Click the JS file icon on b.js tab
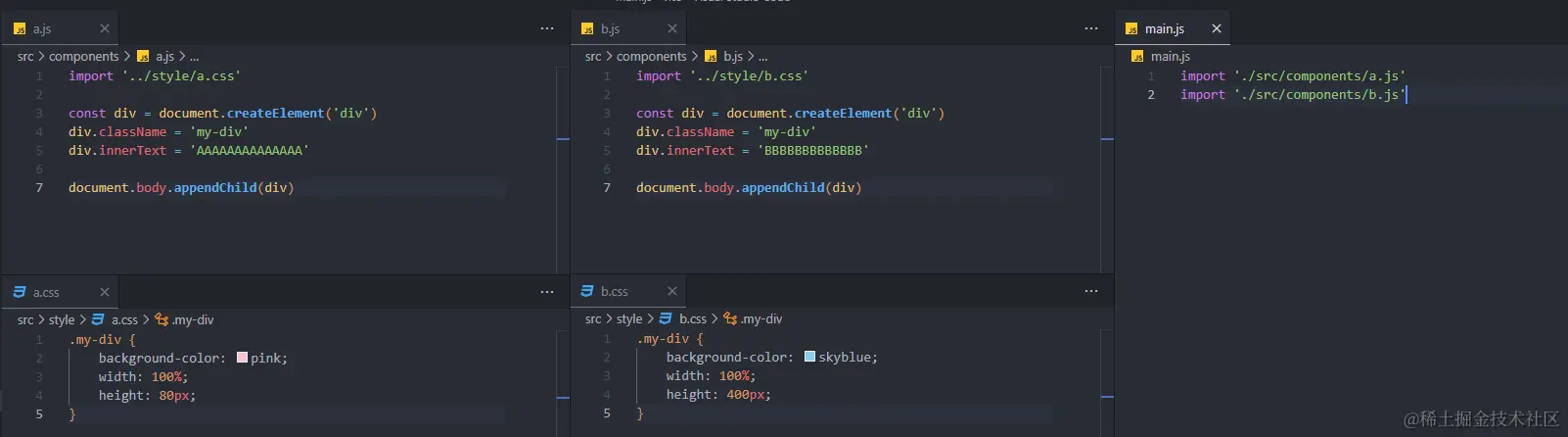1568x437 pixels. click(587, 29)
